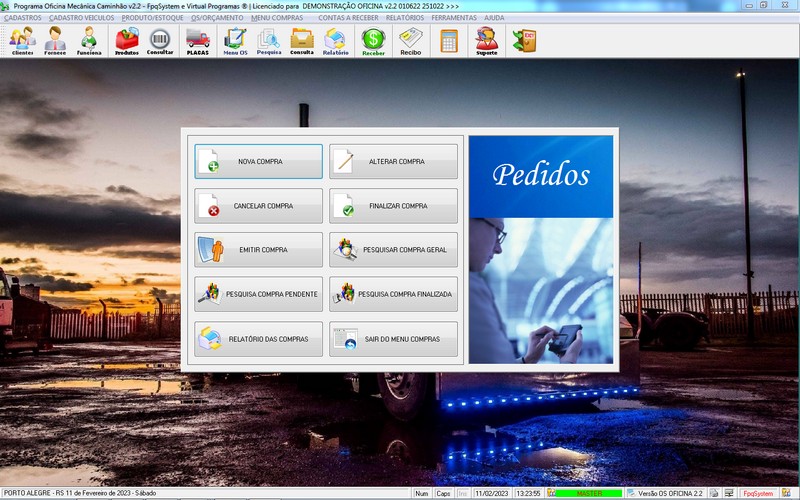800x500 pixels.
Task: Click the Num indicator in status bar
Action: tap(422, 493)
